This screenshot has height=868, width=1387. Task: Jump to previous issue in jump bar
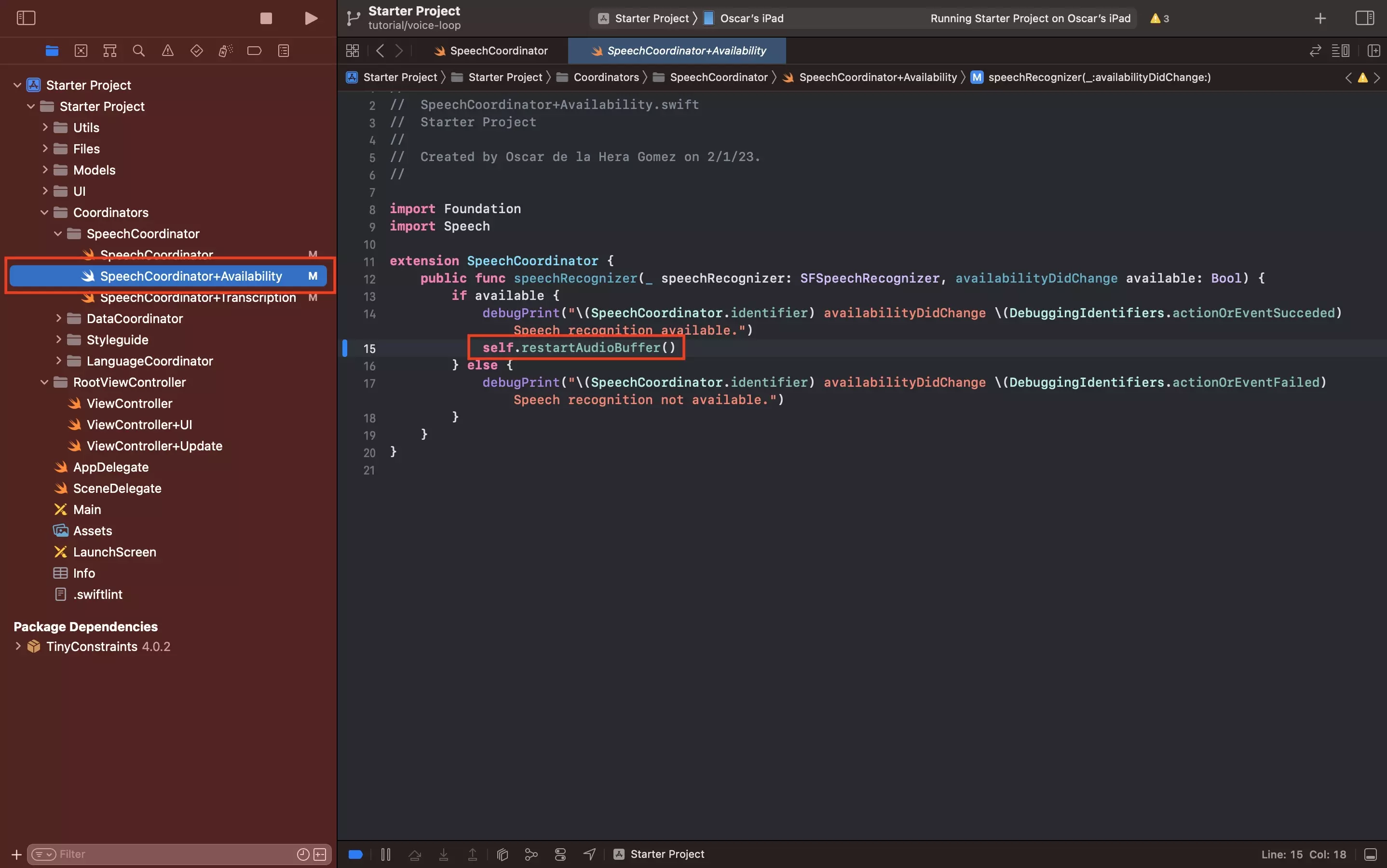pyautogui.click(x=1348, y=78)
